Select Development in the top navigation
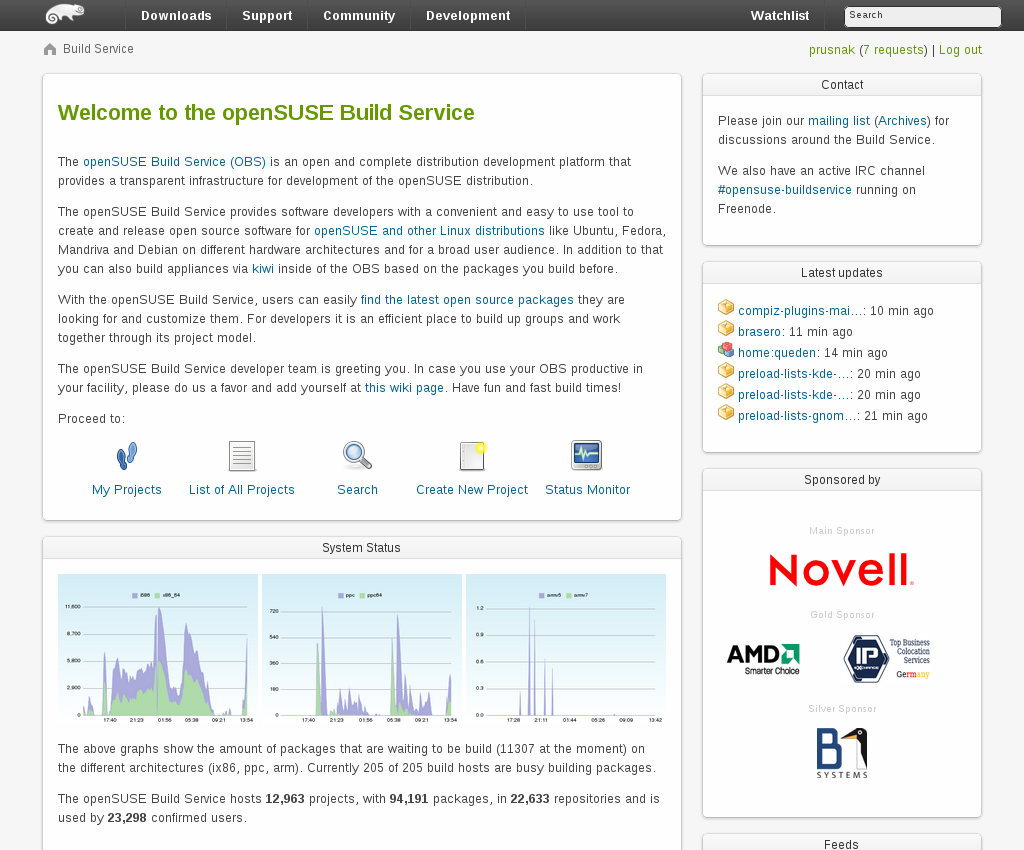Image resolution: width=1024 pixels, height=850 pixels. 468,16
